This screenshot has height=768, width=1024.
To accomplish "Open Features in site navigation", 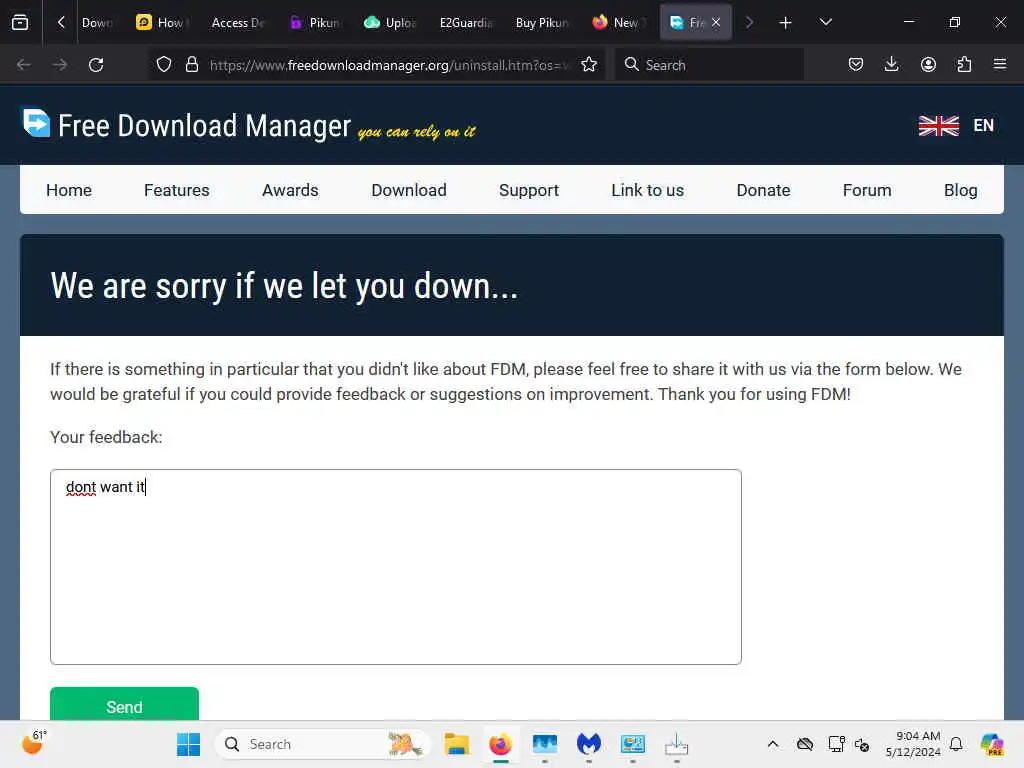I will click(176, 190).
